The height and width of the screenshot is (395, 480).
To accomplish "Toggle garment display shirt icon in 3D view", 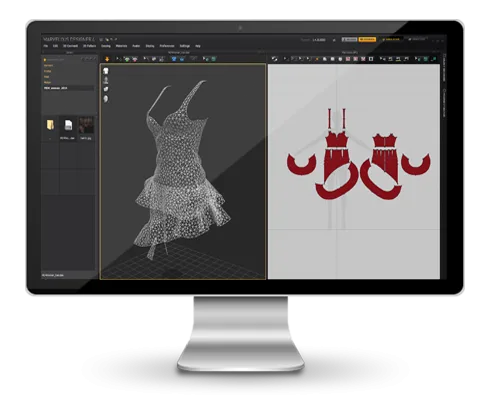I will 106,71.
